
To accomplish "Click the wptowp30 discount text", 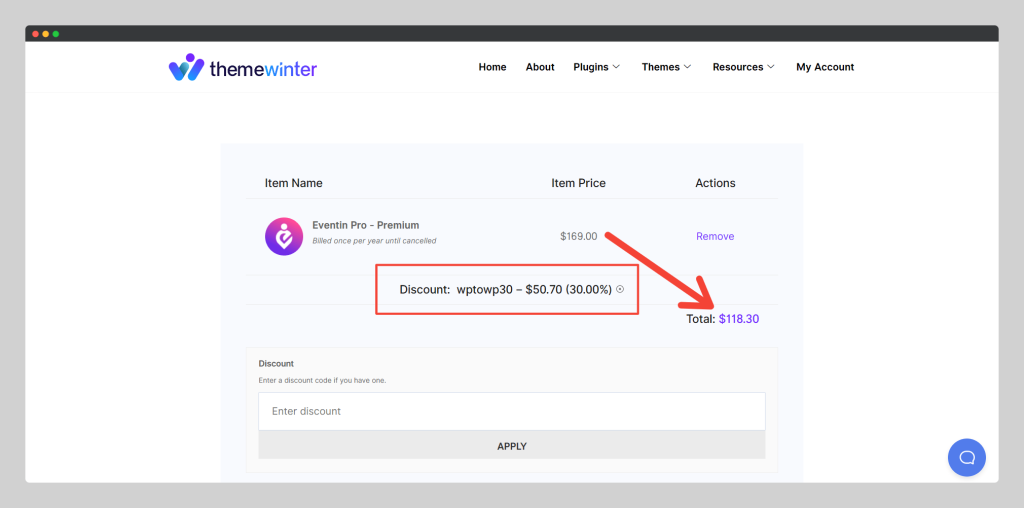I will pos(534,289).
